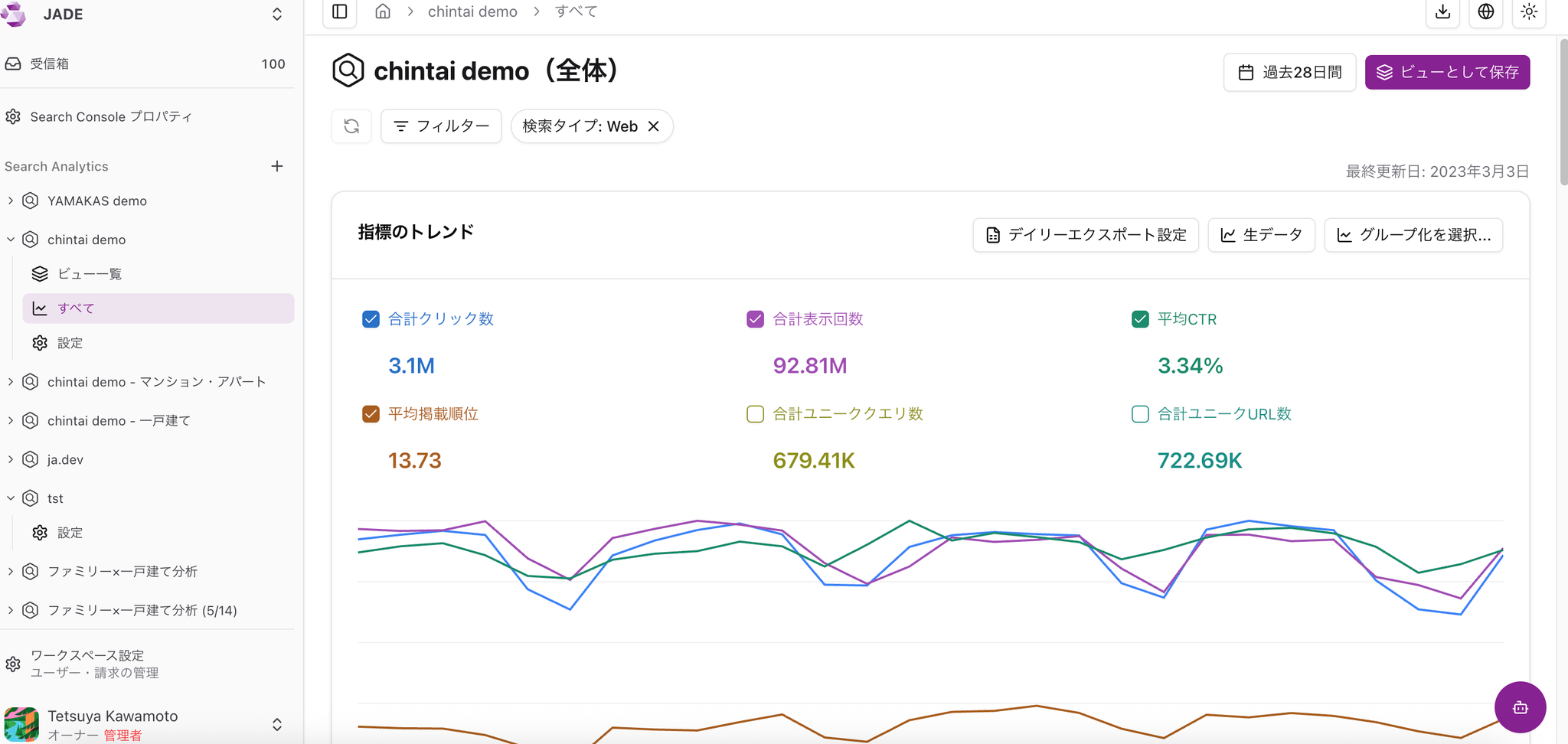
Task: Click the ビューとして保存 button
Action: coord(1447,72)
